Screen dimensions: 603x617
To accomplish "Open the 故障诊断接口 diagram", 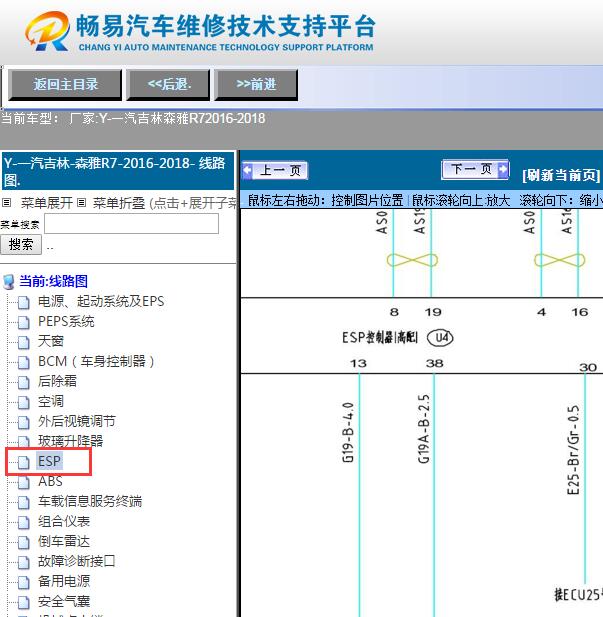I will coord(77,562).
